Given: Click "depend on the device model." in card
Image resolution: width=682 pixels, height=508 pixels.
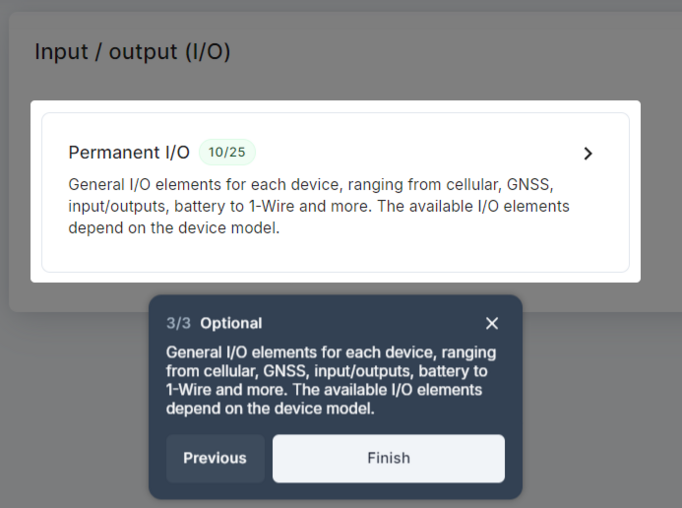Looking at the screenshot, I should (x=174, y=227).
